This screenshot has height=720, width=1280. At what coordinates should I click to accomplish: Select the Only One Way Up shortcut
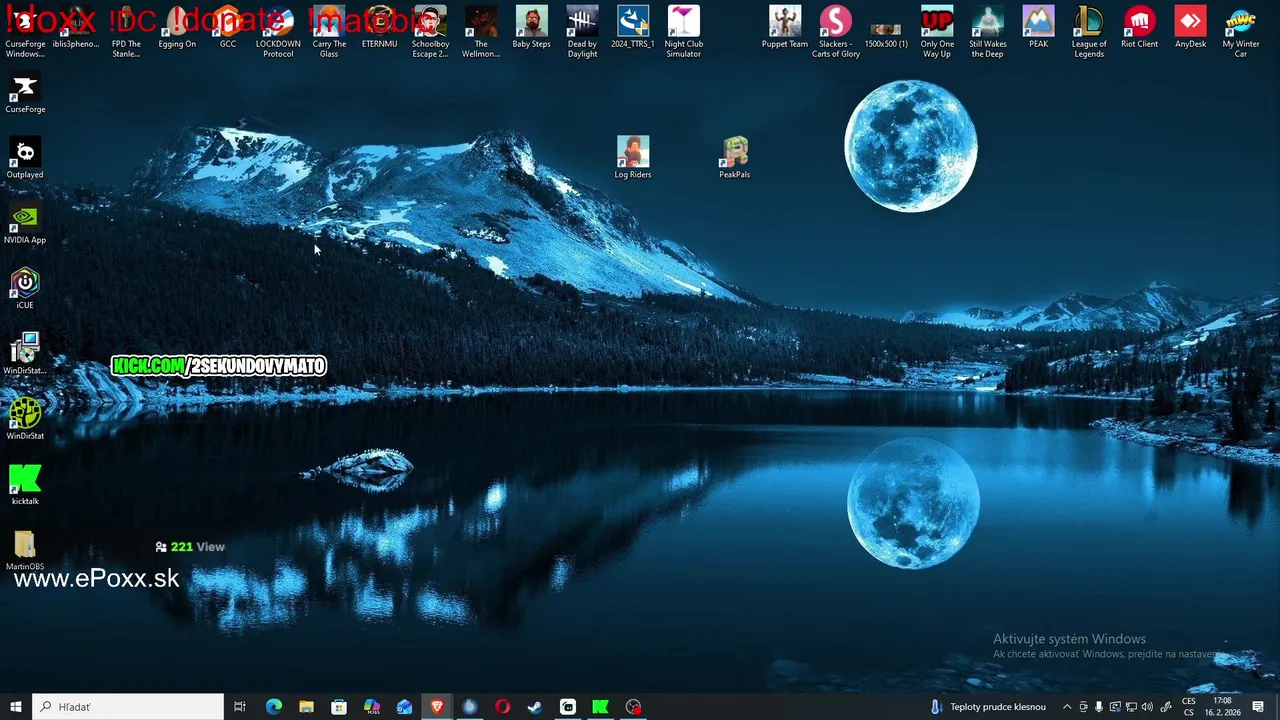pos(937,32)
